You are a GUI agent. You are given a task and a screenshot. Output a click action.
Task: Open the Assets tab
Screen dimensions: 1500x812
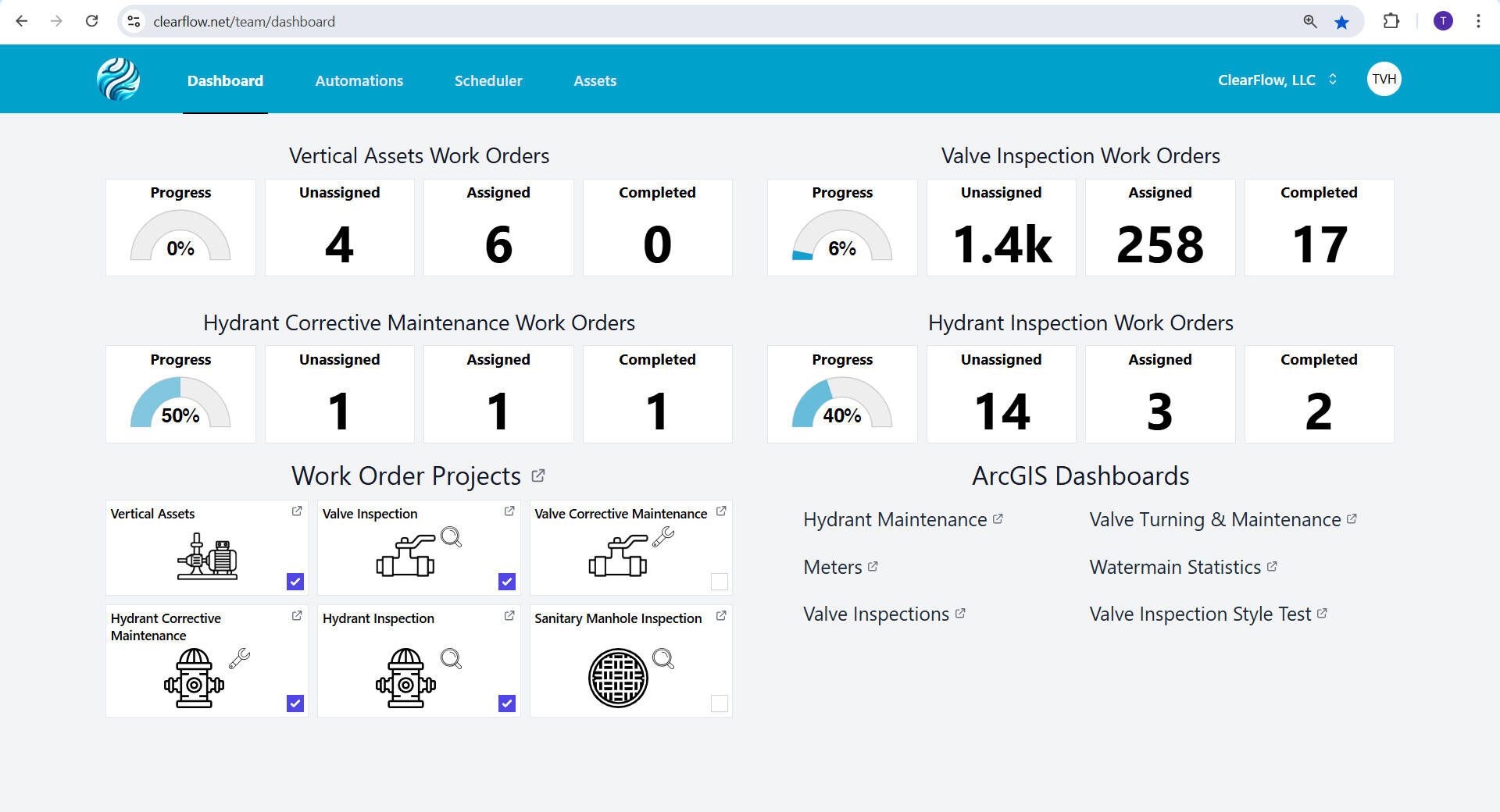(595, 80)
